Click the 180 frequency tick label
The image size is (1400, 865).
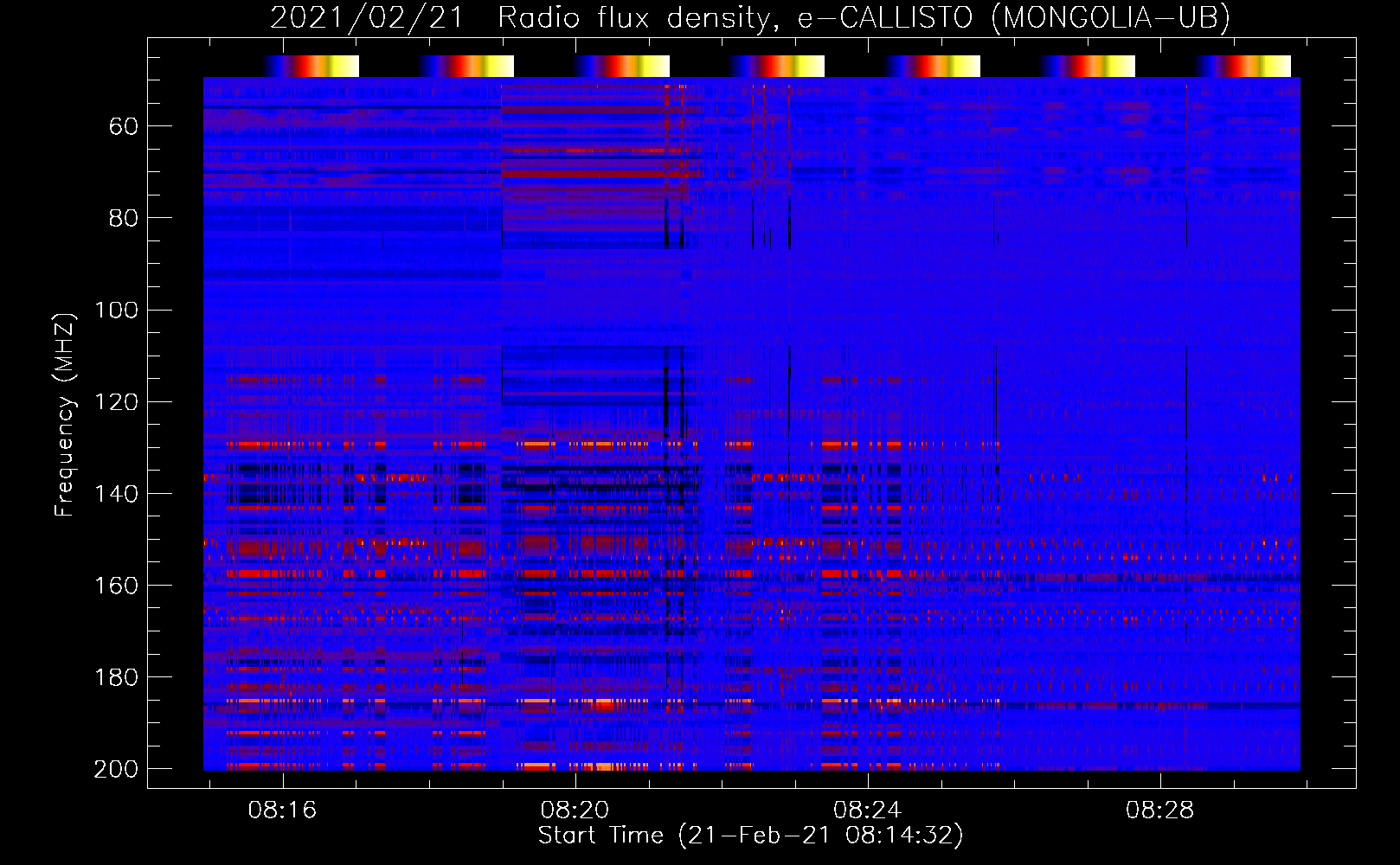point(116,677)
